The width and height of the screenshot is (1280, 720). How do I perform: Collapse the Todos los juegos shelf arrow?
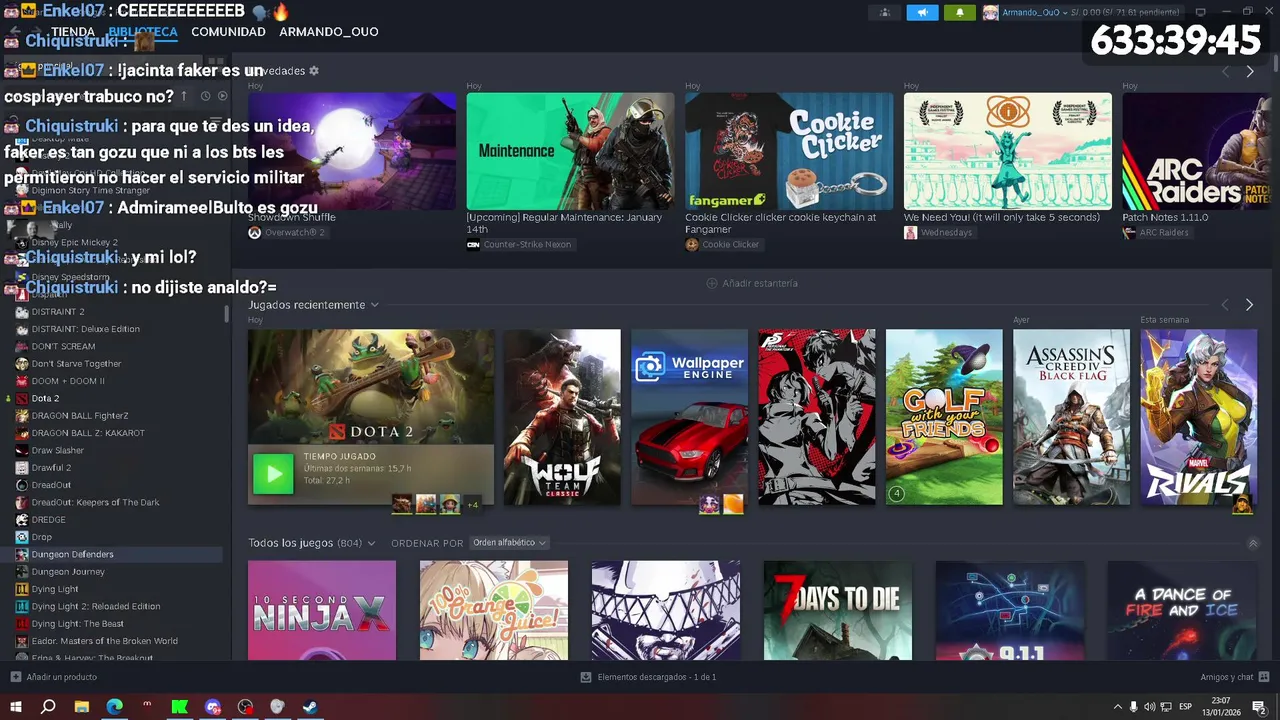pyautogui.click(x=1253, y=544)
